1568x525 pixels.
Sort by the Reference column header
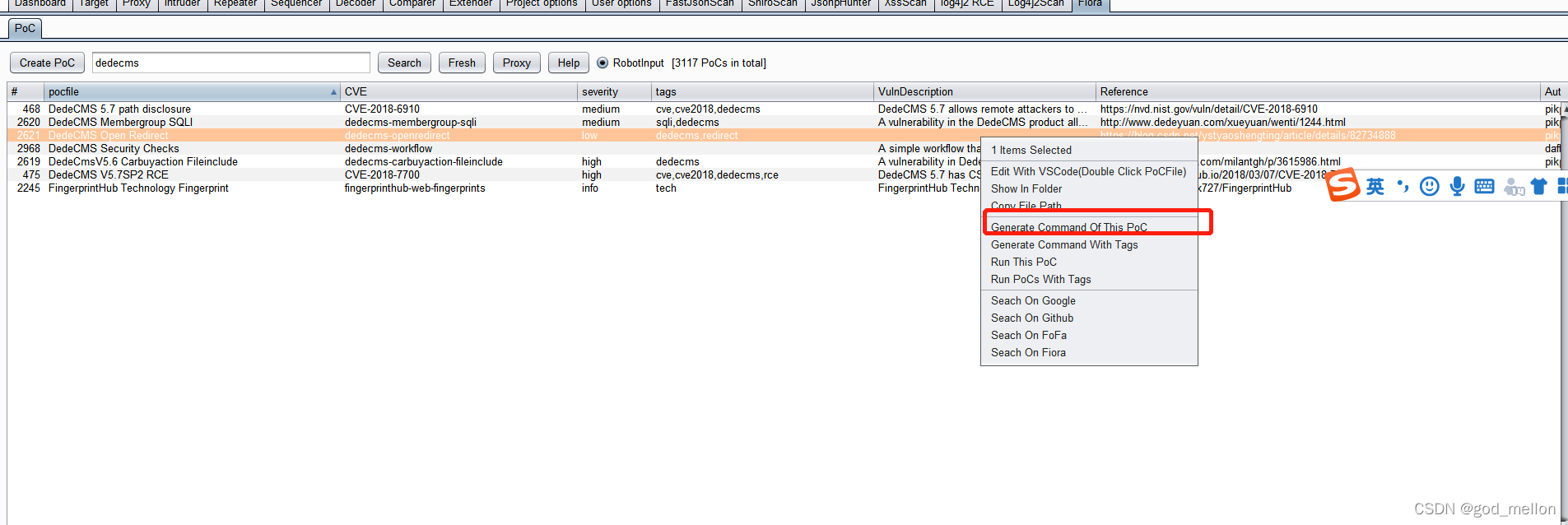coord(1318,91)
